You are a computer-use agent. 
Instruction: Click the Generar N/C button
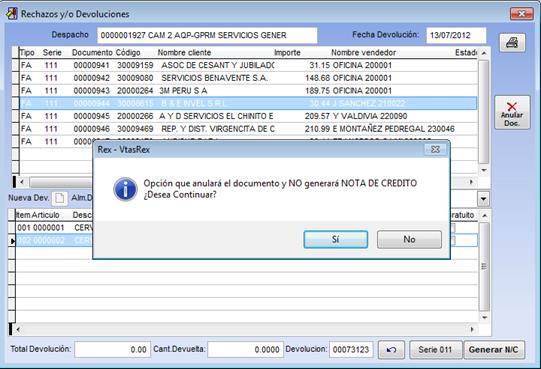[494, 350]
